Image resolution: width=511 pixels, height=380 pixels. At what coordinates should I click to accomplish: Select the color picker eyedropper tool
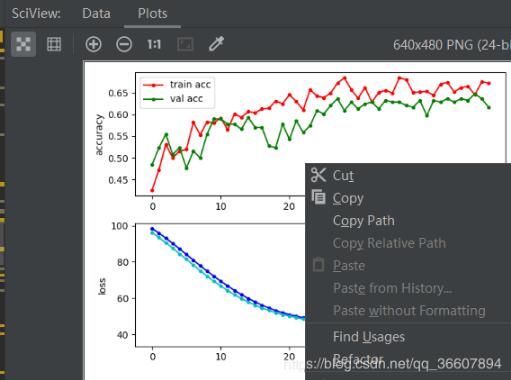216,44
